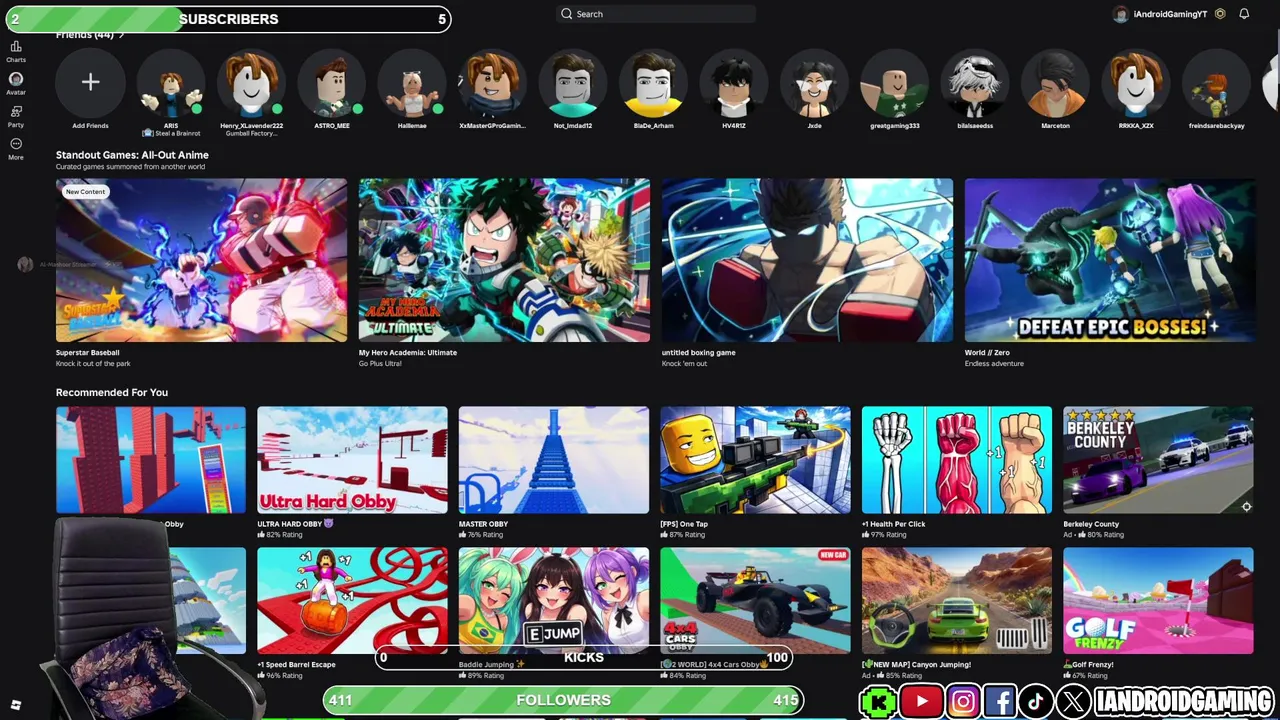Click the Search input field
The image size is (1280, 720).
point(656,14)
